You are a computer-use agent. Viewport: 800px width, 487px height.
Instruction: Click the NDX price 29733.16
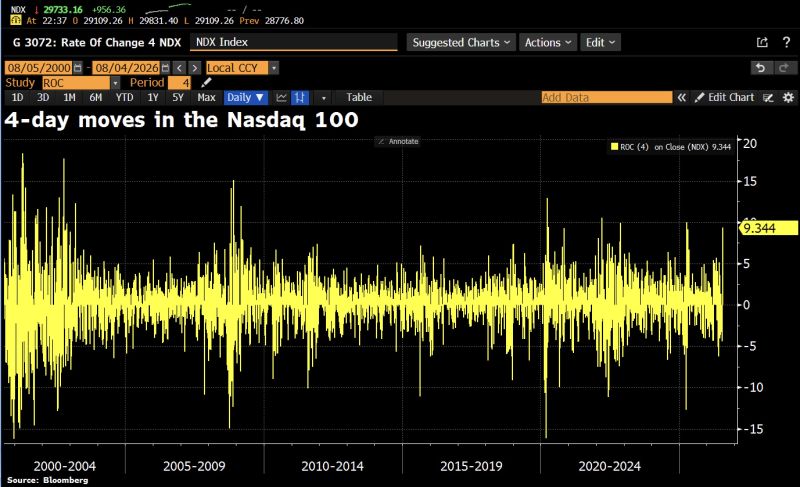[x=63, y=10]
